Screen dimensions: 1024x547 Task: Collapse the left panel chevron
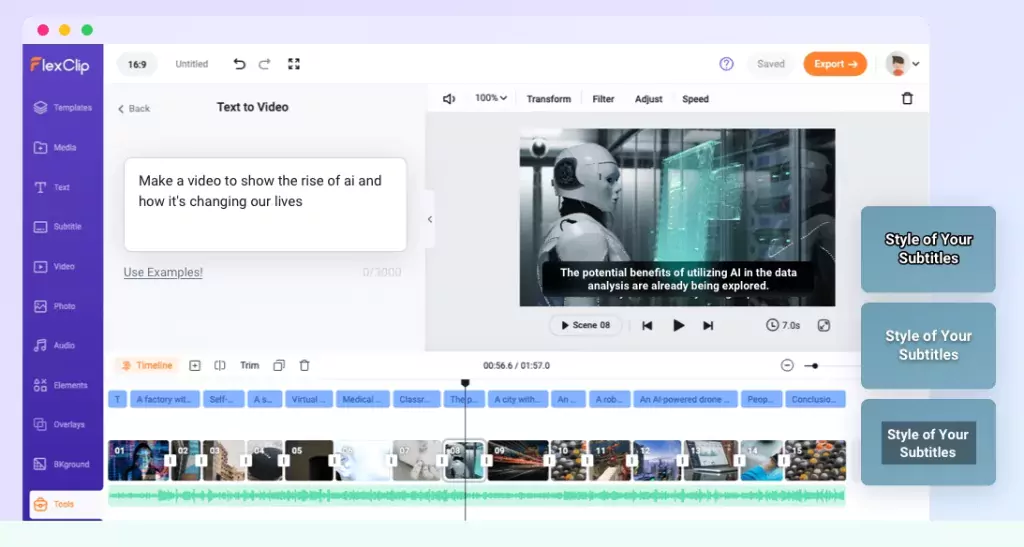coord(430,219)
